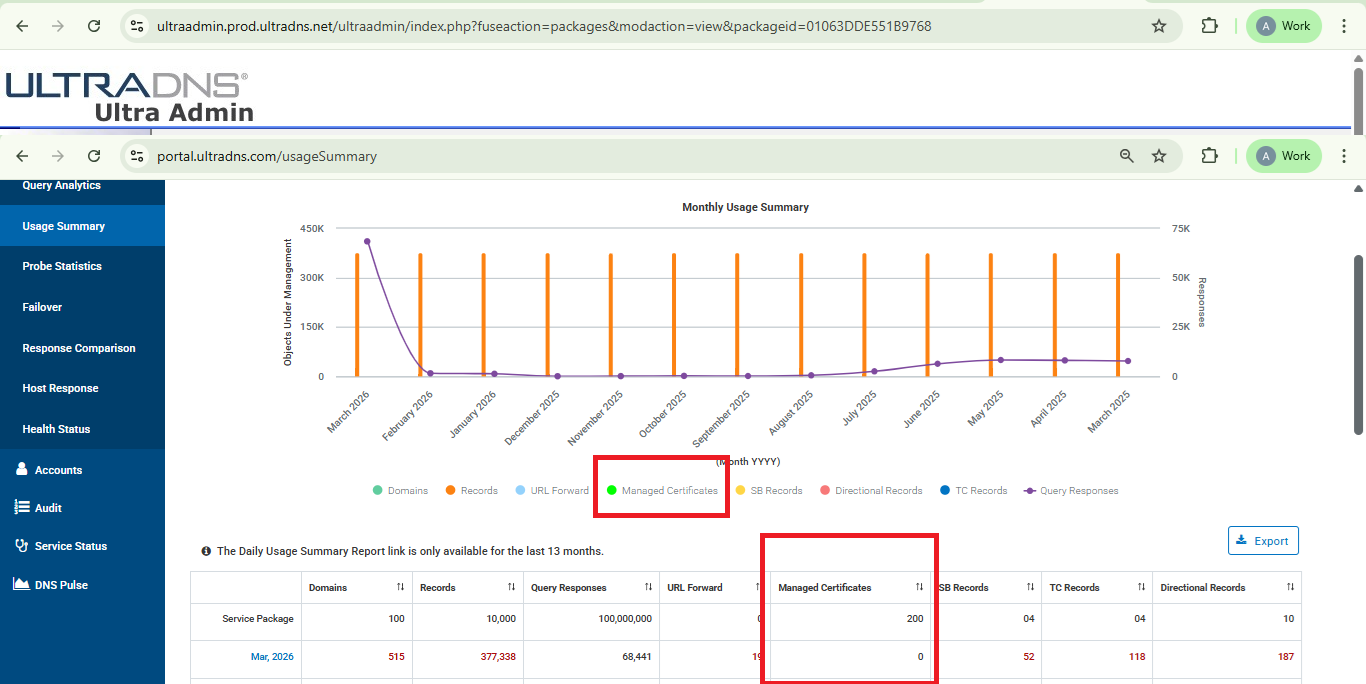
Task: Click the March 2026 query responses data point
Action: [x=367, y=241]
